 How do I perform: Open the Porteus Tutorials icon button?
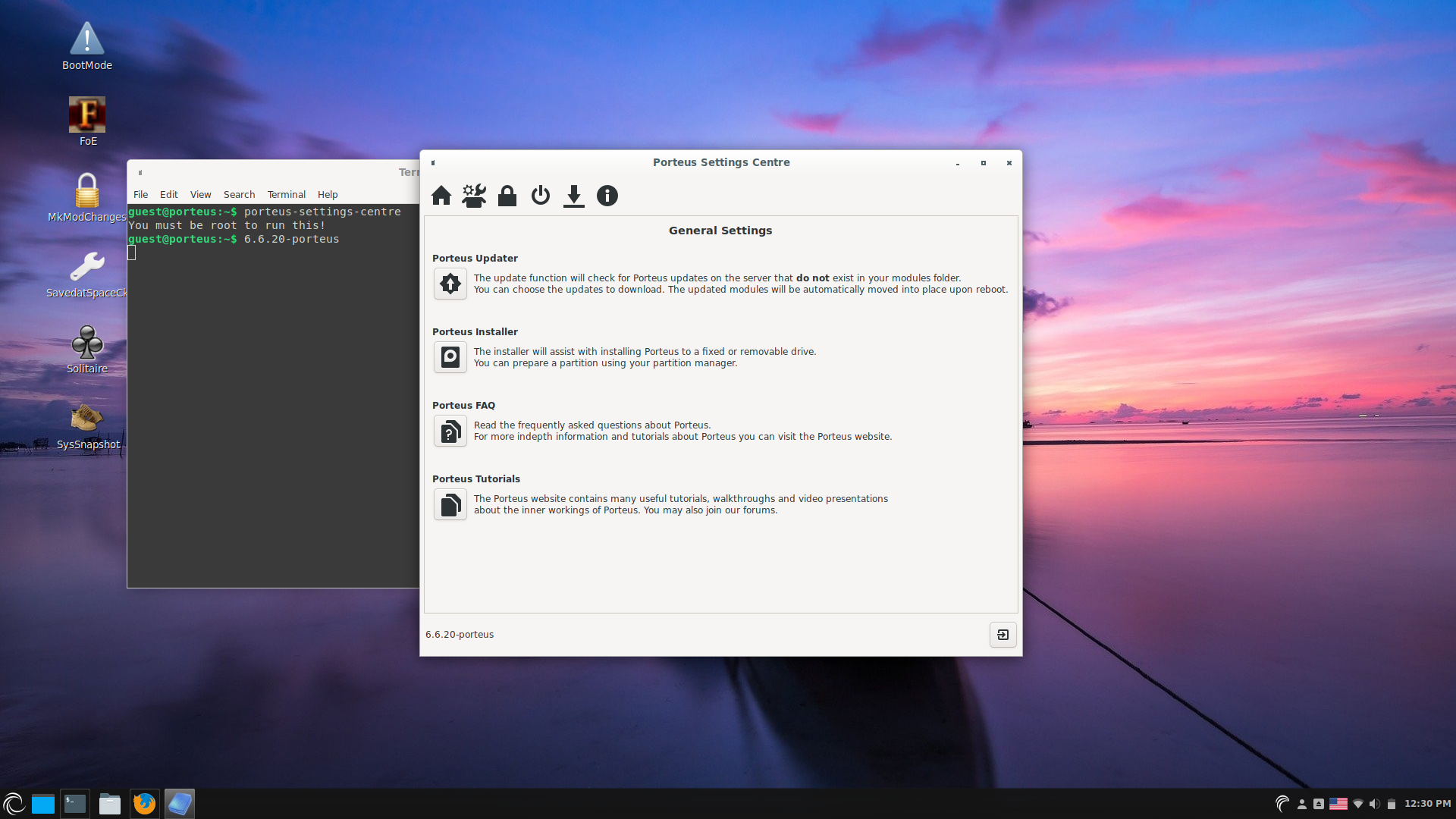click(x=450, y=504)
